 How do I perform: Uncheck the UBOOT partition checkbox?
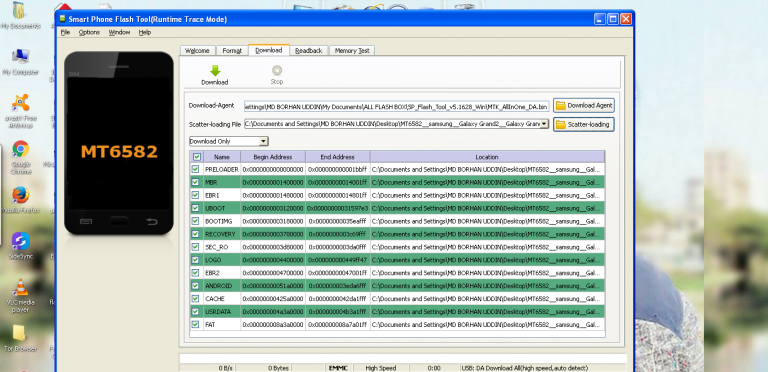click(x=195, y=208)
